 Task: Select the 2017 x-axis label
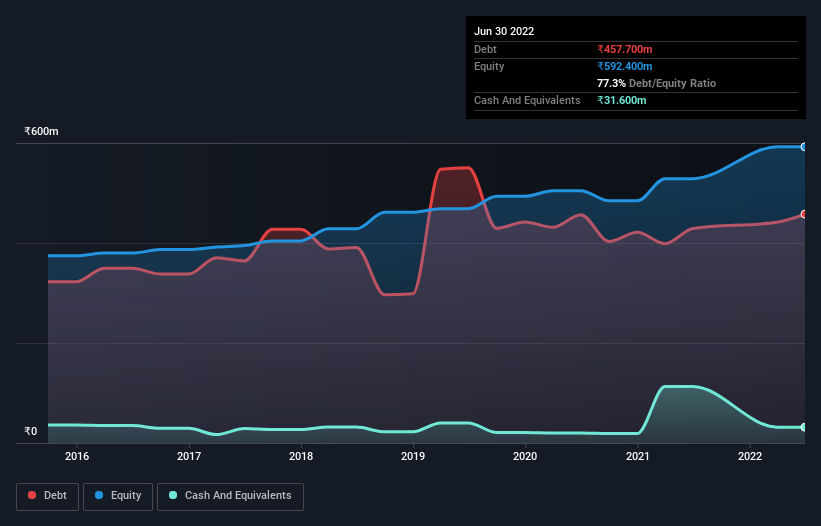click(x=189, y=456)
